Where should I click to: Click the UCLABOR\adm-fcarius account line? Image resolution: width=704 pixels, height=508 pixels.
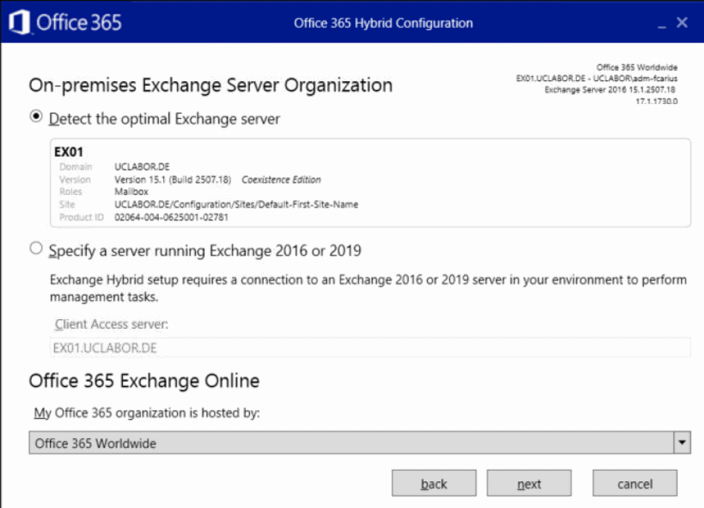[x=597, y=79]
